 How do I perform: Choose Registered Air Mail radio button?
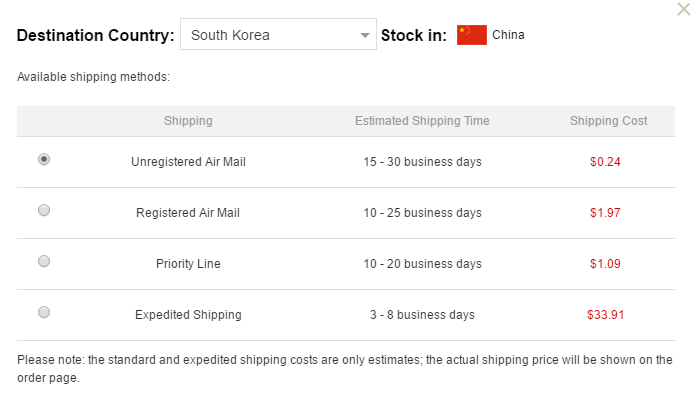click(44, 210)
